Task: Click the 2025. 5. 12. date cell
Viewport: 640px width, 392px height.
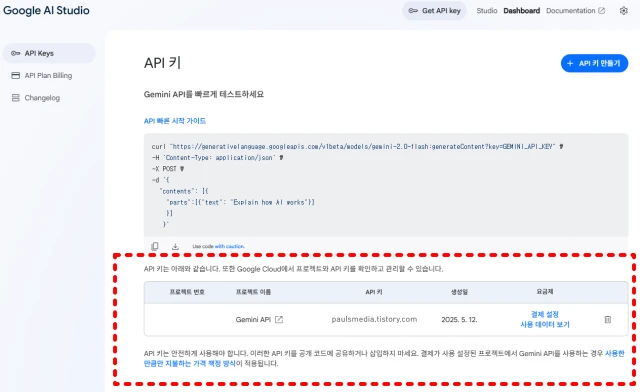Action: pos(459,319)
